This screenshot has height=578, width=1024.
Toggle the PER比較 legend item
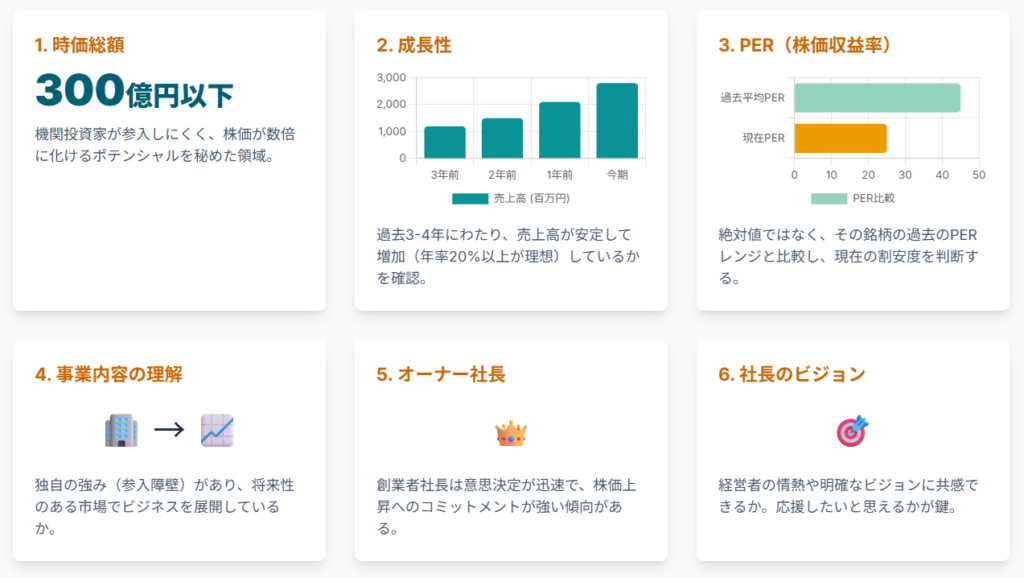[853, 199]
